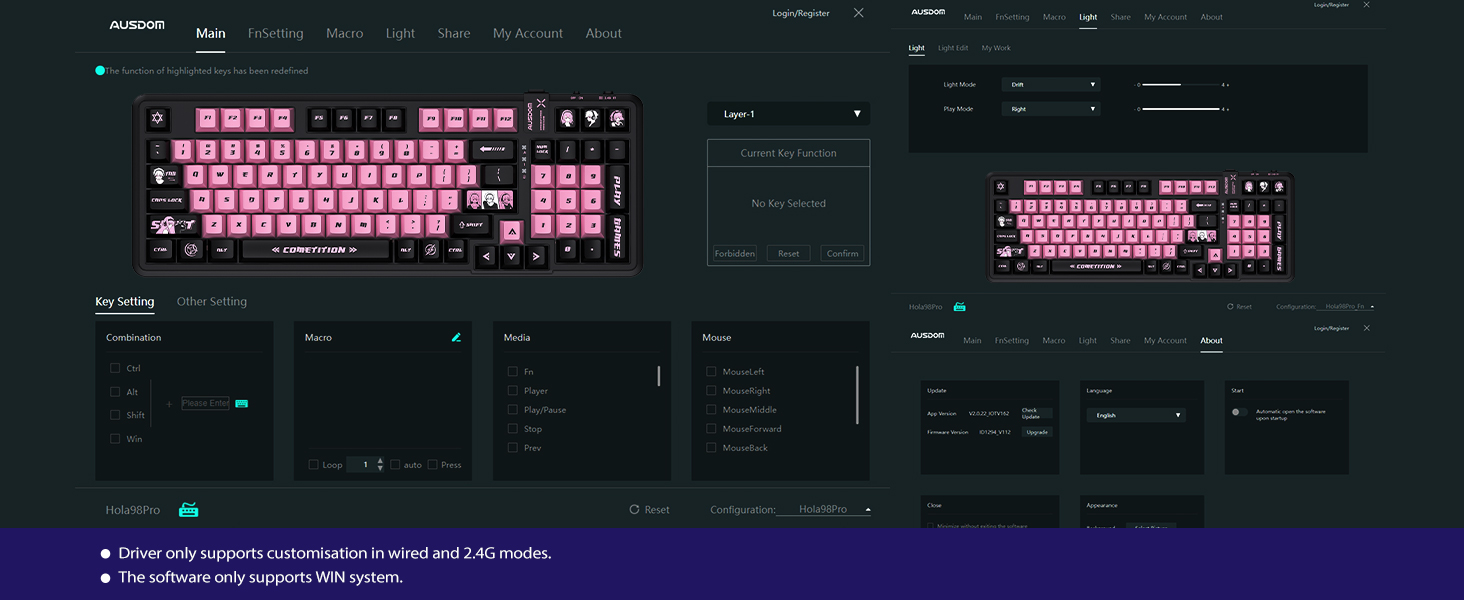Check the MouseLeft checkbox
Image resolution: width=1464 pixels, height=600 pixels.
[x=712, y=372]
